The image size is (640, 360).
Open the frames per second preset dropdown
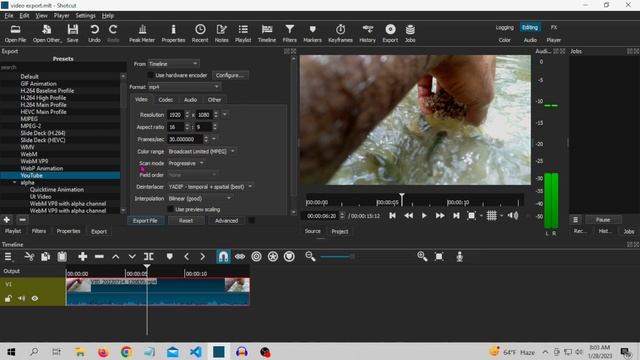[x=214, y=139]
